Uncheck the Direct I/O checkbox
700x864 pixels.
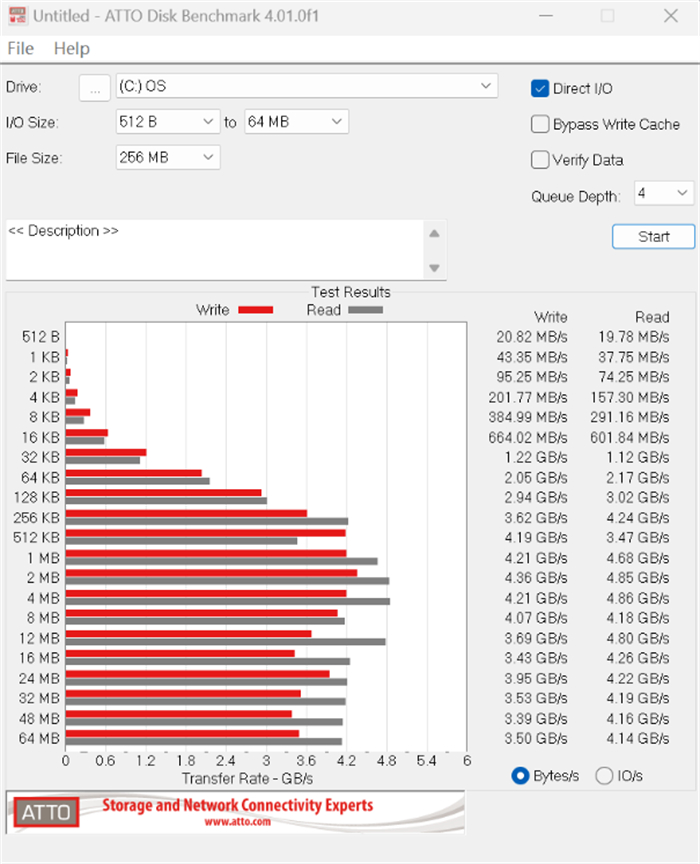pyautogui.click(x=540, y=89)
